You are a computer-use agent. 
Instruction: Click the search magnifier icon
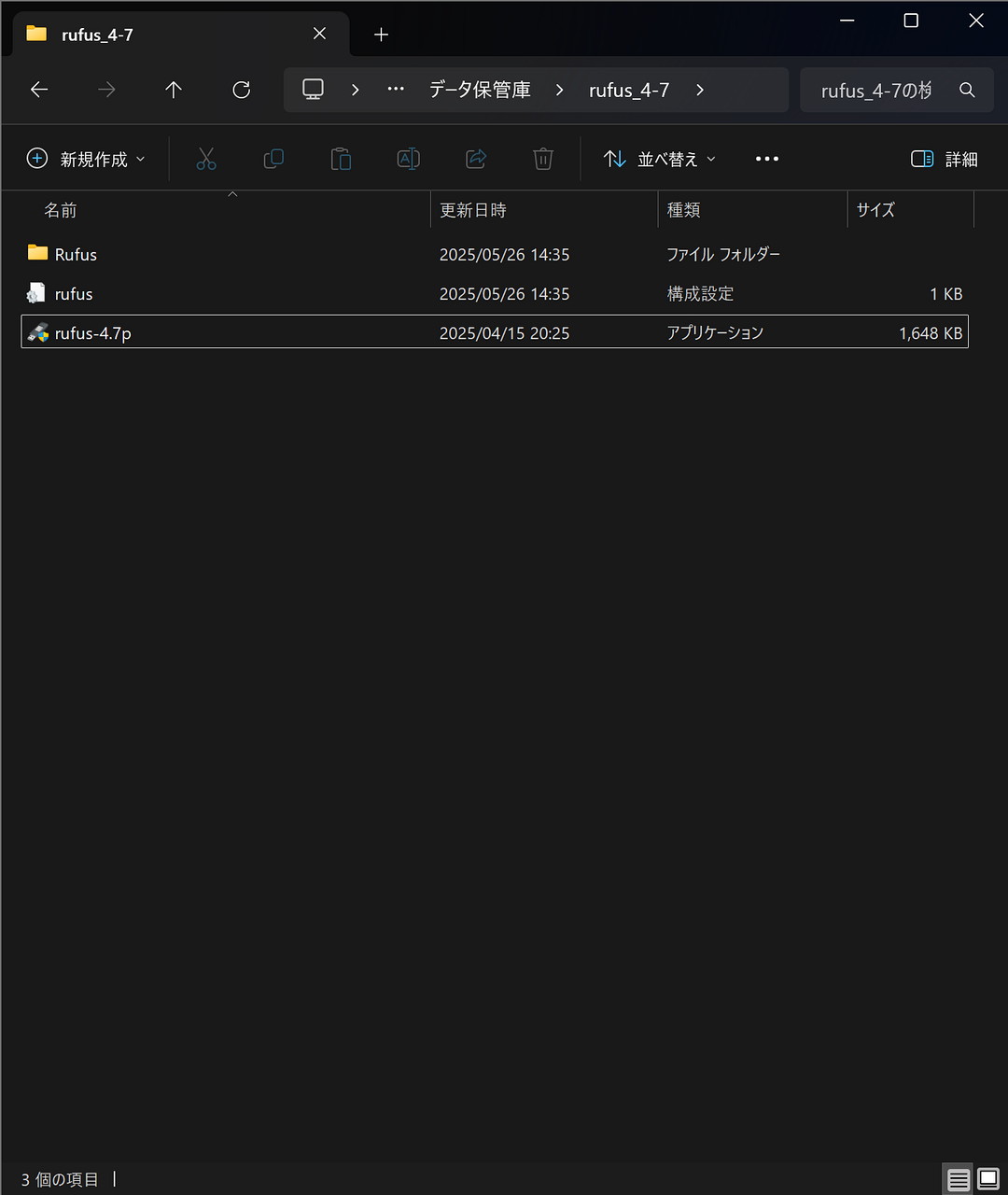[967, 90]
